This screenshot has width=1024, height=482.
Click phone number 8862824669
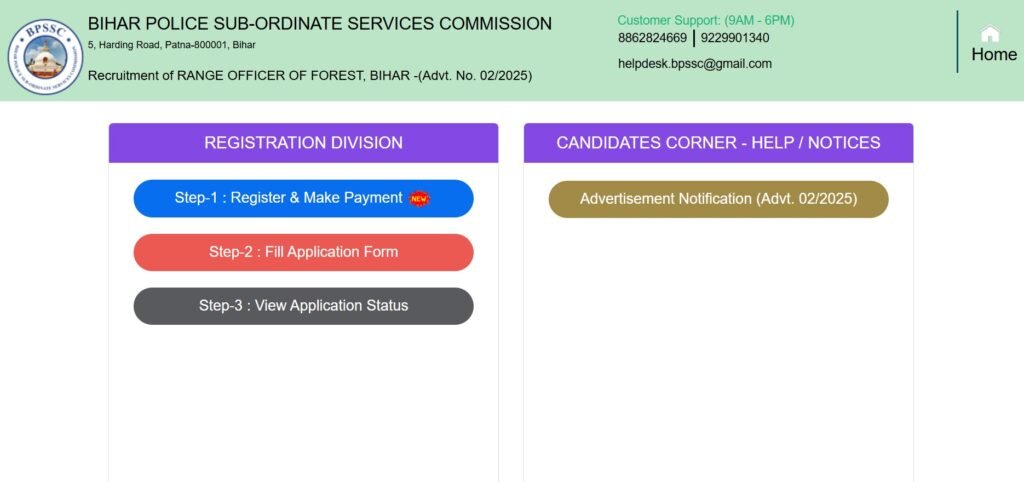[x=652, y=38]
